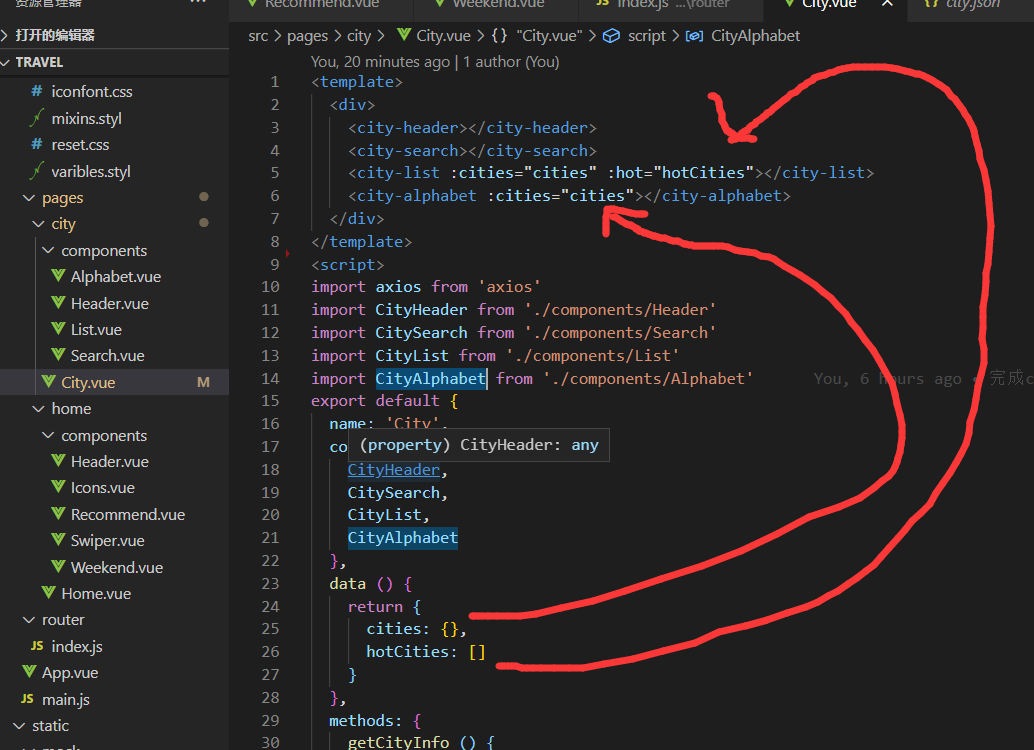Image resolution: width=1034 pixels, height=750 pixels.
Task: Click the city breadcrumb segment
Action: point(359,36)
